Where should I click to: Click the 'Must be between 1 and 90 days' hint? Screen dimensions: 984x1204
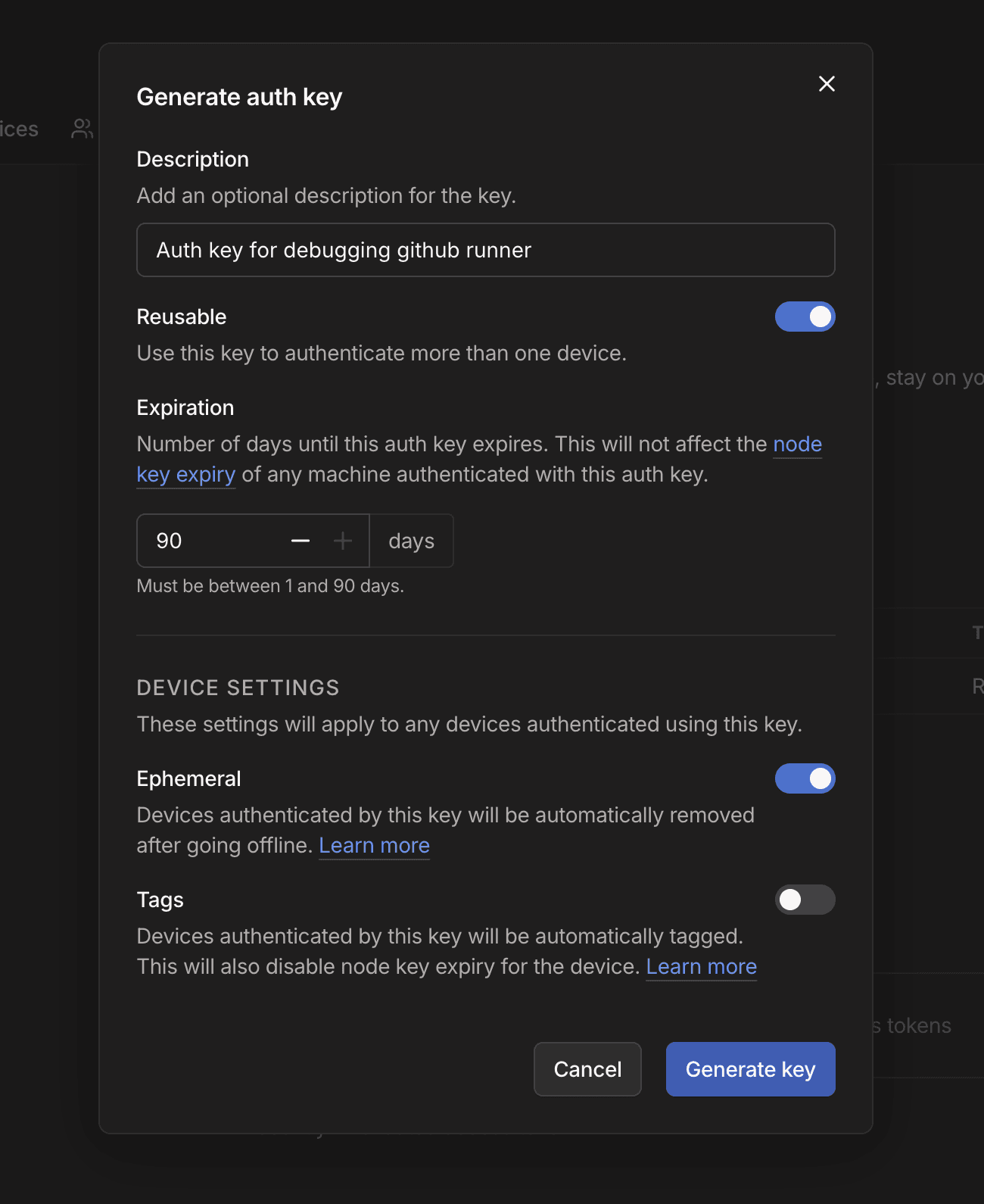coord(270,586)
